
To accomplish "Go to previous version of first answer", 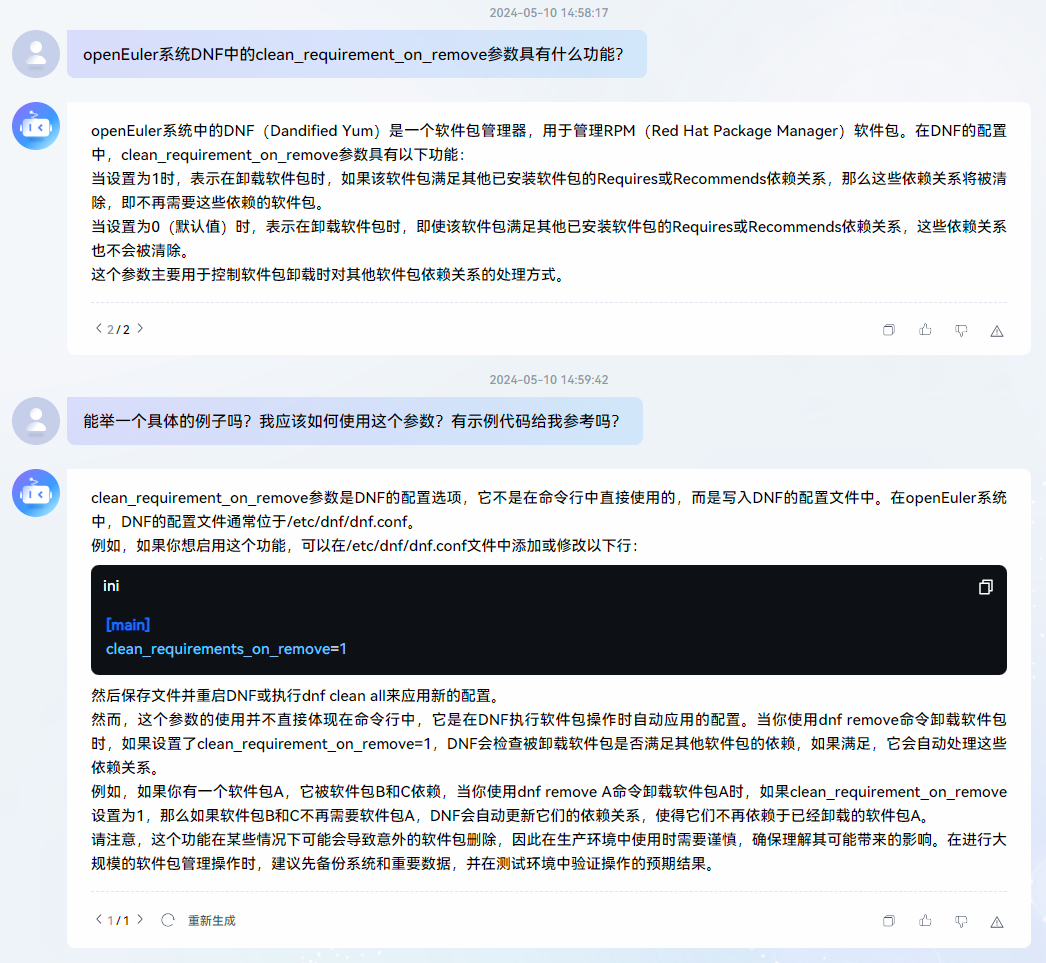I will [98, 329].
